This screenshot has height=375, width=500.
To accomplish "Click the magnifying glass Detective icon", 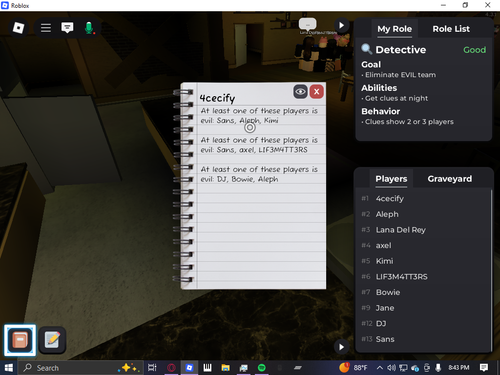I will tap(367, 49).
